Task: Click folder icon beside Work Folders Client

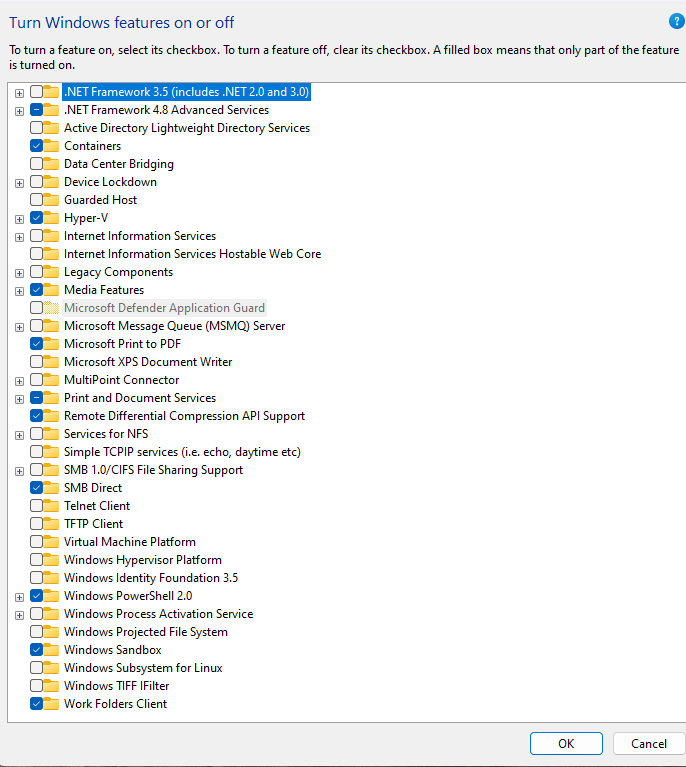Action: (x=51, y=703)
